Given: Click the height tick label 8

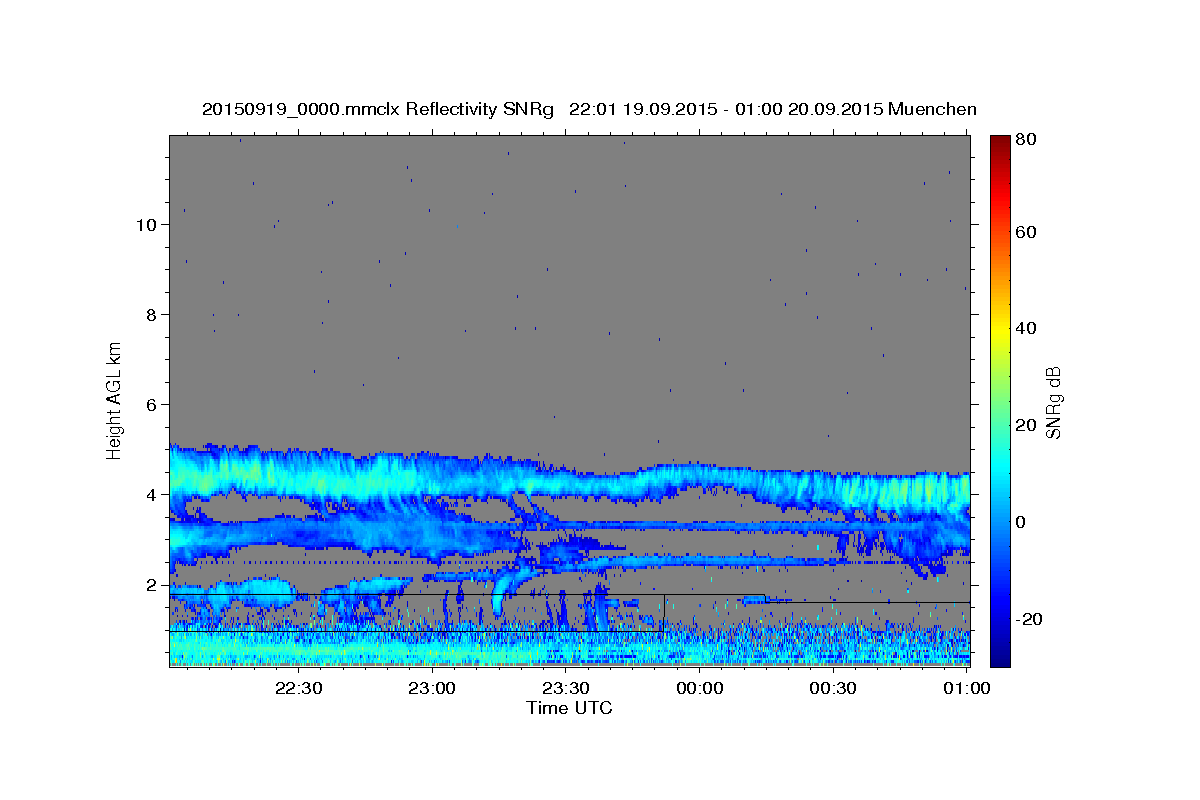Looking at the screenshot, I should [x=152, y=315].
